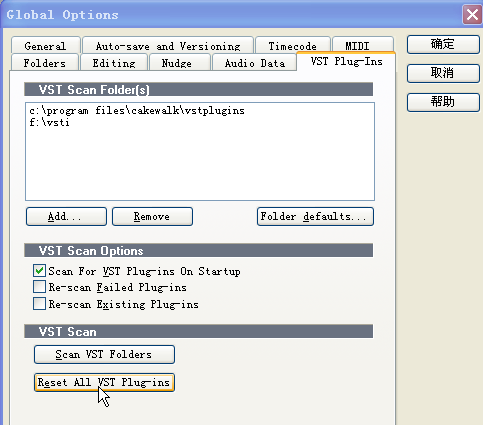Disable Scan For VST Plug-ins On Startup
The image size is (483, 425).
[39, 271]
